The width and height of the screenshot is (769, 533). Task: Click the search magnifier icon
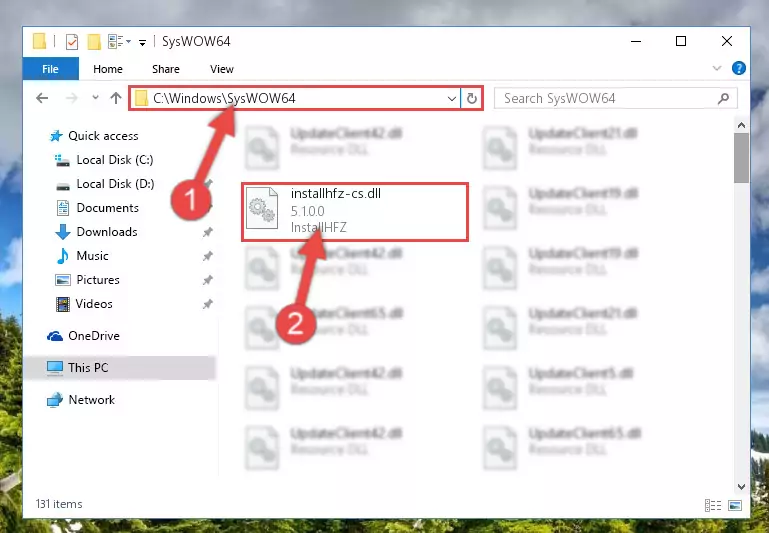click(723, 99)
